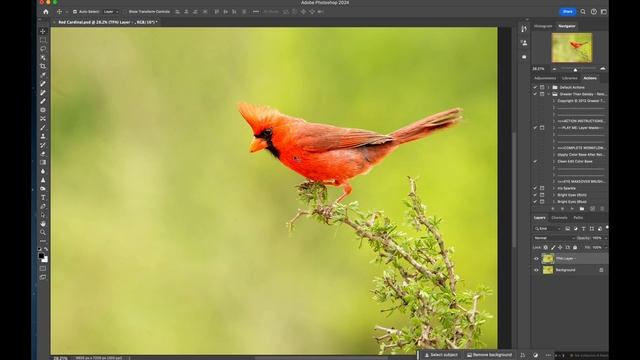Select the Lasso tool
The image size is (640, 360).
pyautogui.click(x=43, y=49)
